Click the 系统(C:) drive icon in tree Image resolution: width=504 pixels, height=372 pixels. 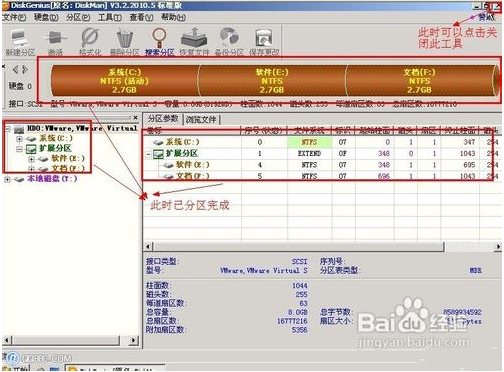[31, 138]
